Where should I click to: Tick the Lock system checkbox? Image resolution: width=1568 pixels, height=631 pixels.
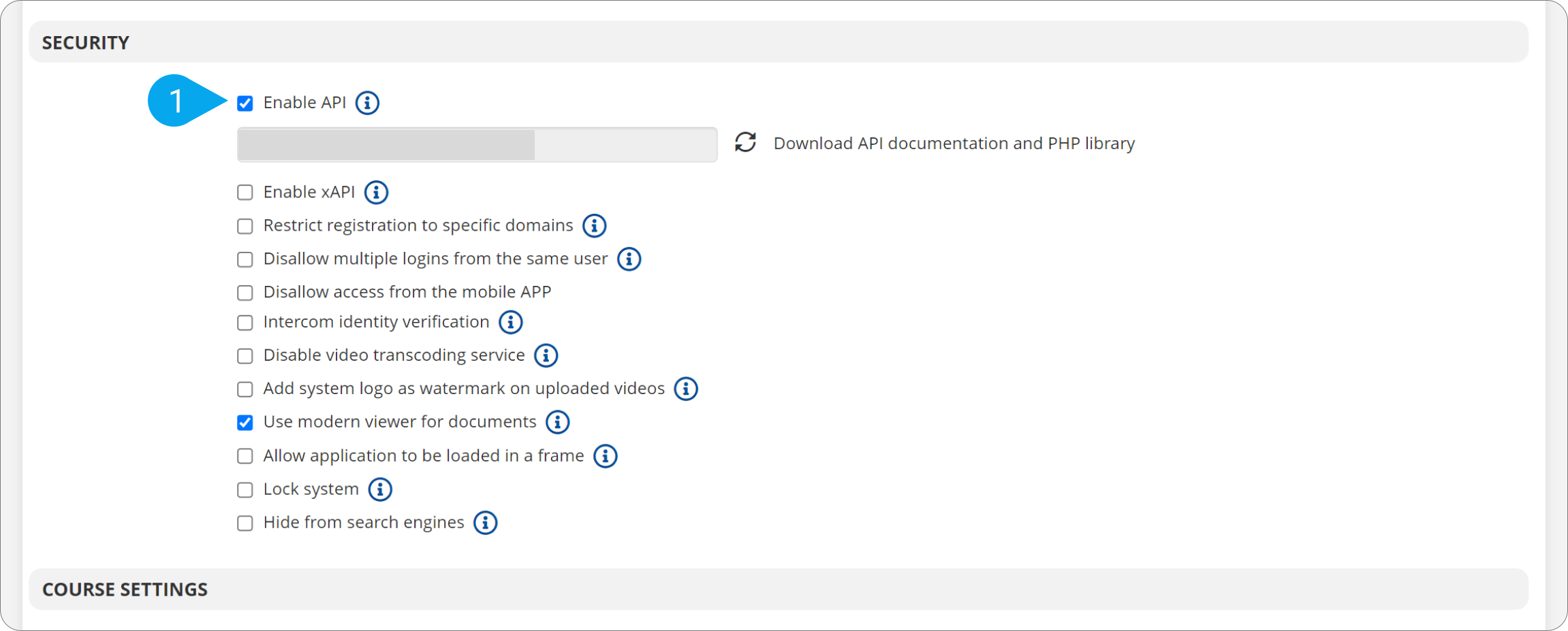tap(245, 490)
